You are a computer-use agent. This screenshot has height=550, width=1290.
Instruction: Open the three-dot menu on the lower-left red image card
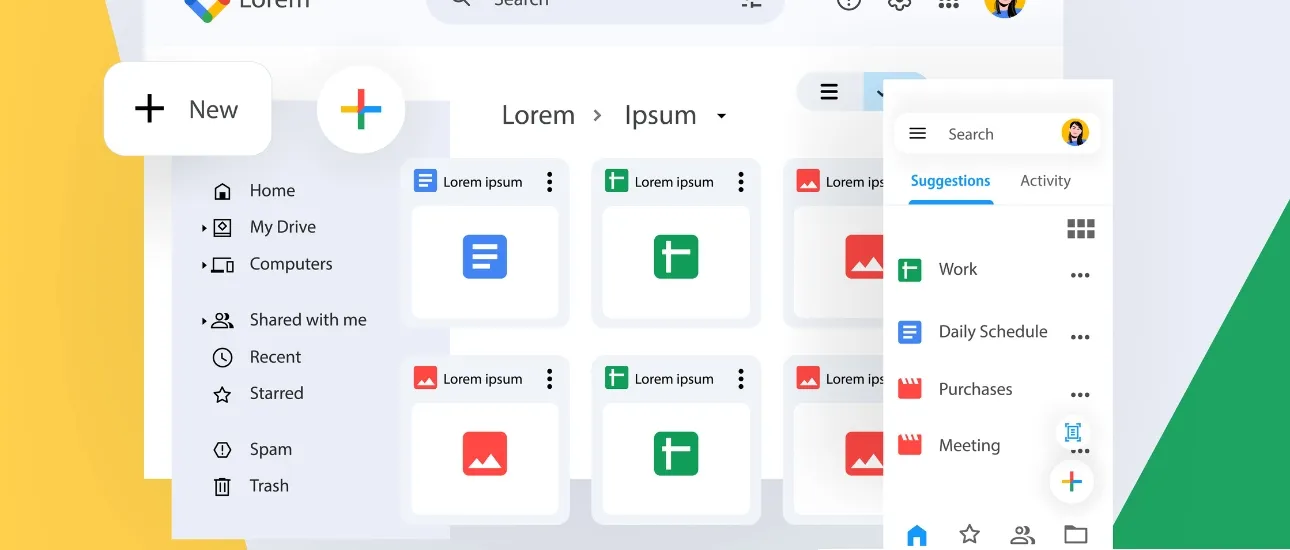tap(549, 378)
